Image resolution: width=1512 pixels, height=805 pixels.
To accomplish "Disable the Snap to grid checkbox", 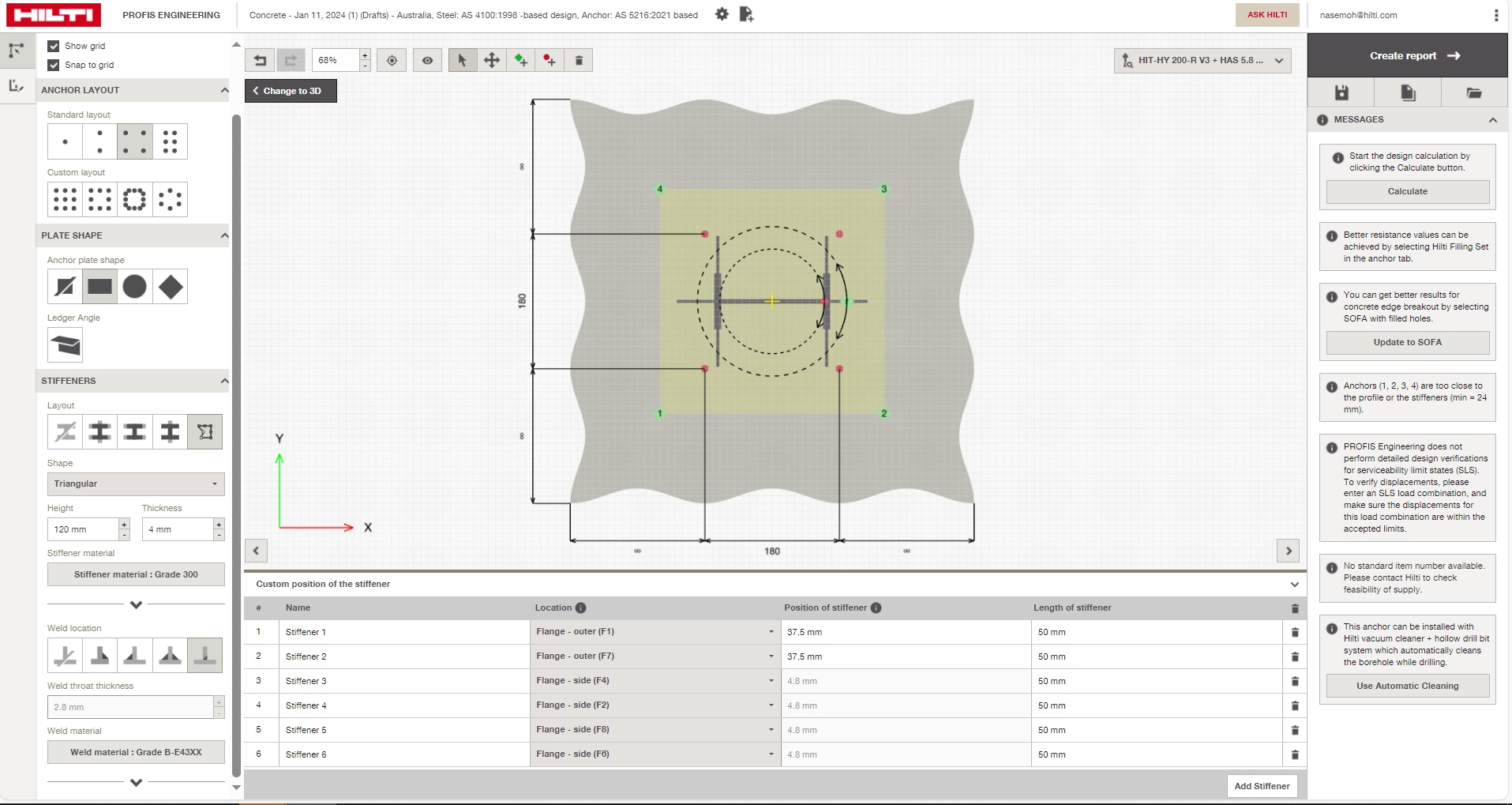I will 53,65.
